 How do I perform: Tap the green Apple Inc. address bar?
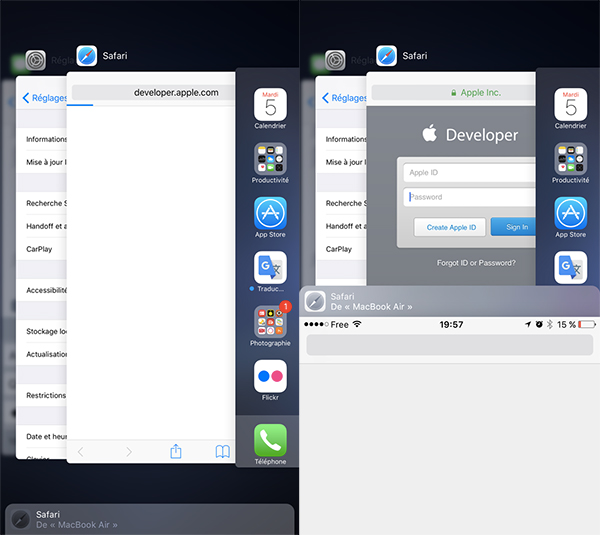(452, 92)
